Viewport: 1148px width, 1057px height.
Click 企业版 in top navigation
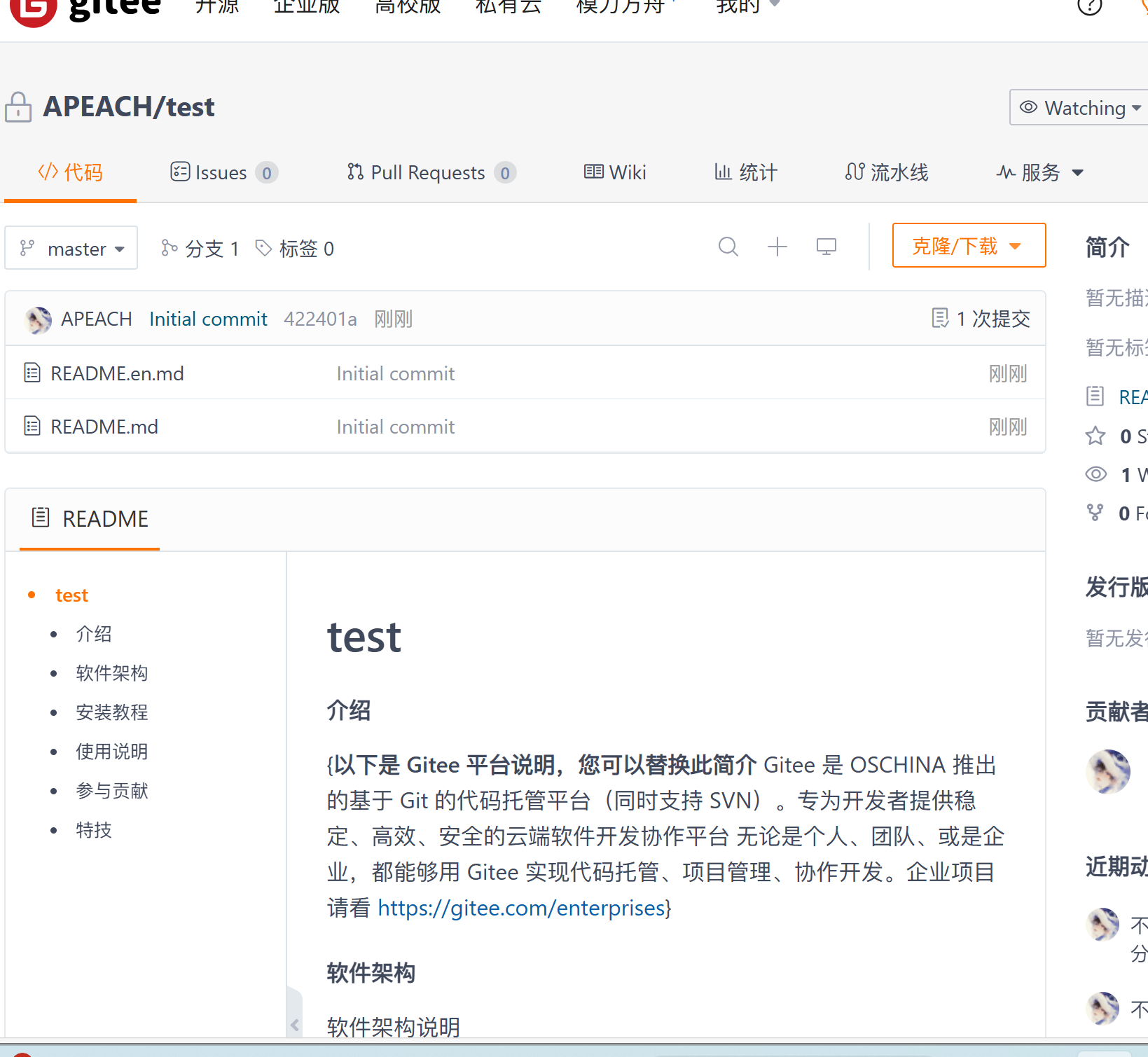tap(307, 6)
